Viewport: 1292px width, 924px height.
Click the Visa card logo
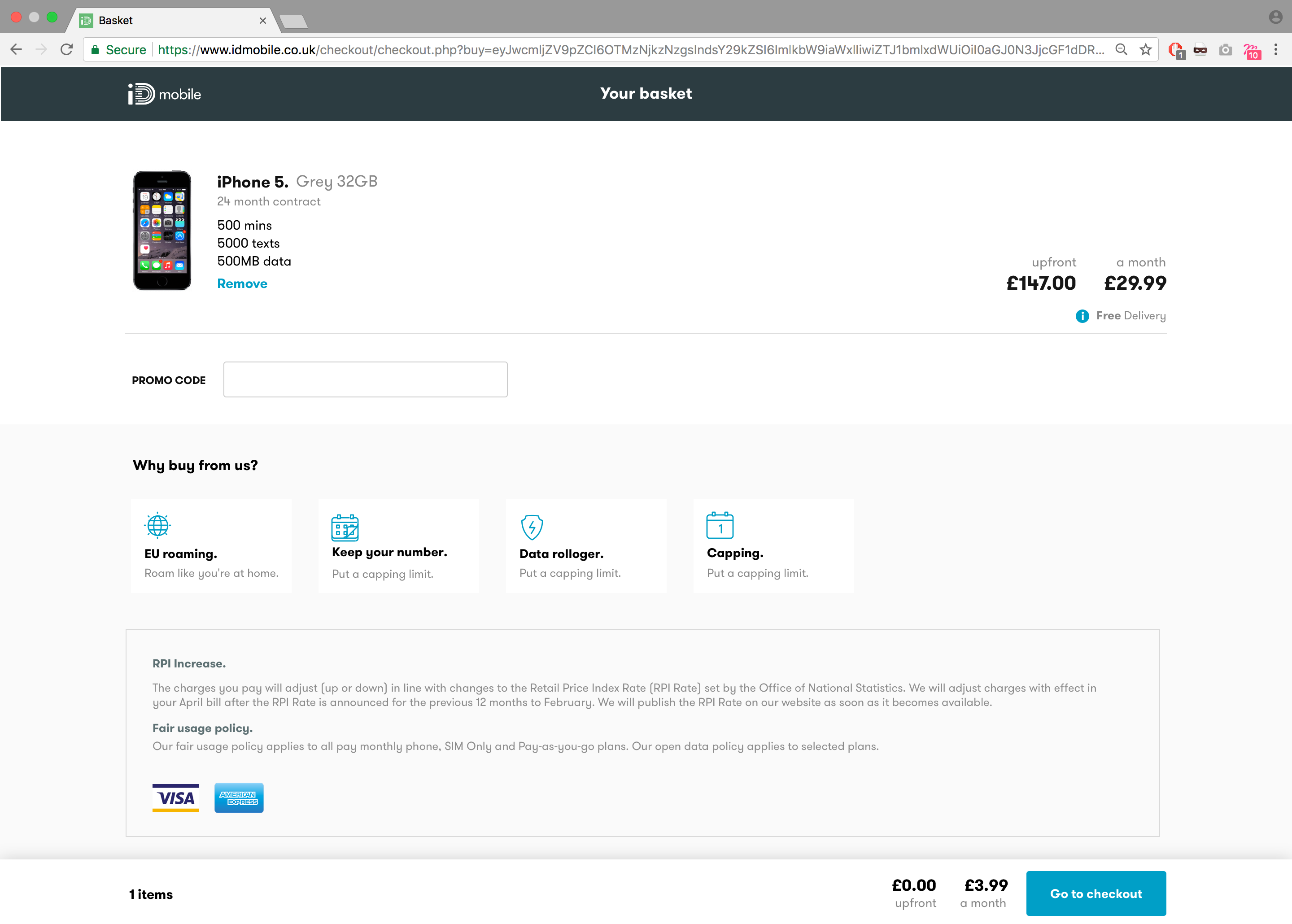coord(176,798)
